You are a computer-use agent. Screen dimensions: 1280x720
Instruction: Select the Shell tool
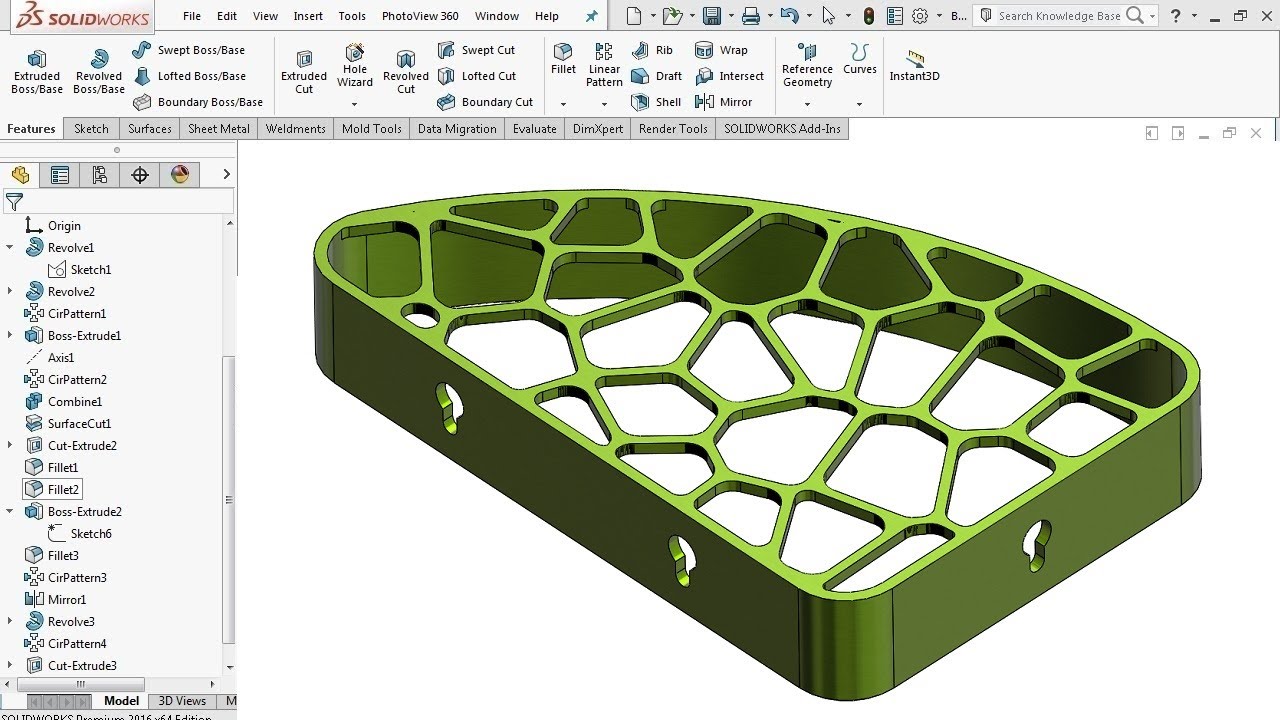pyautogui.click(x=657, y=102)
